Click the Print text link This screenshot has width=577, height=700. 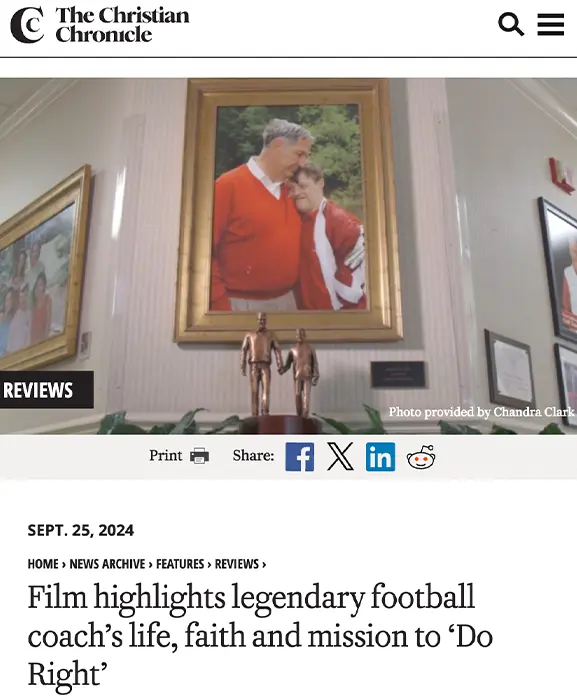tap(166, 455)
